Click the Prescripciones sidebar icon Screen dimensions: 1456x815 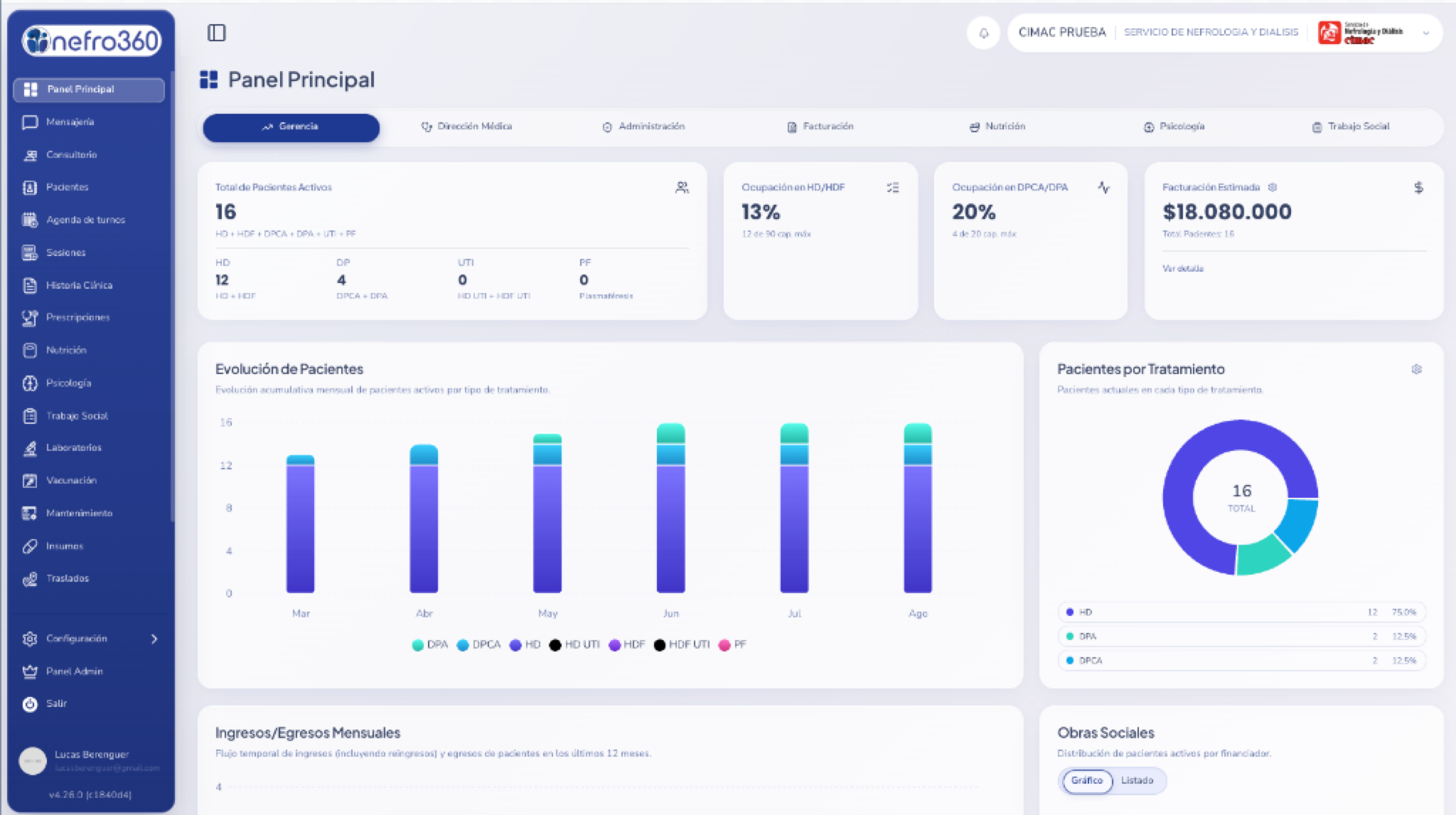[x=30, y=318]
